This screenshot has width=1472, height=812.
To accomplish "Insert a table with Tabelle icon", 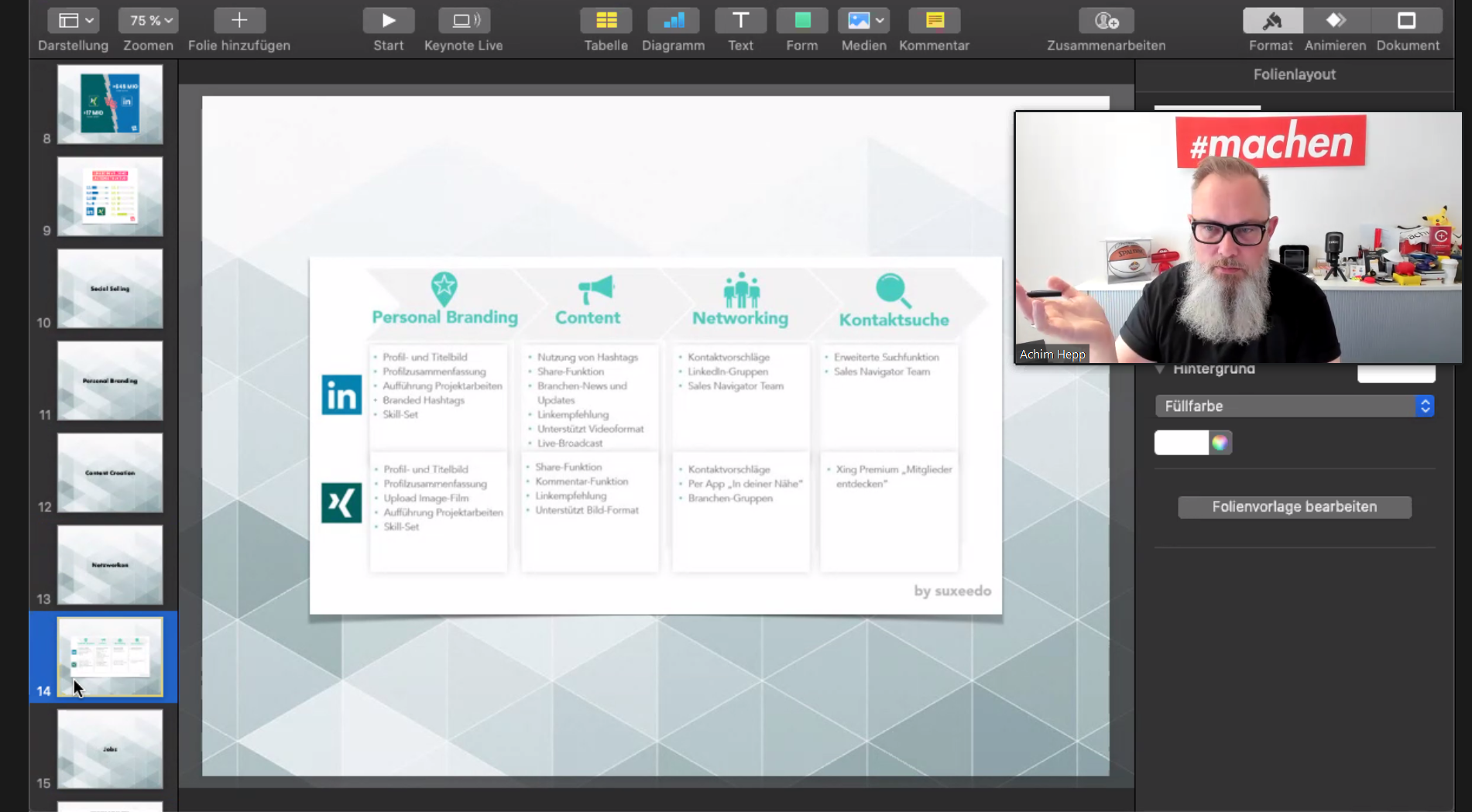I will (x=606, y=20).
